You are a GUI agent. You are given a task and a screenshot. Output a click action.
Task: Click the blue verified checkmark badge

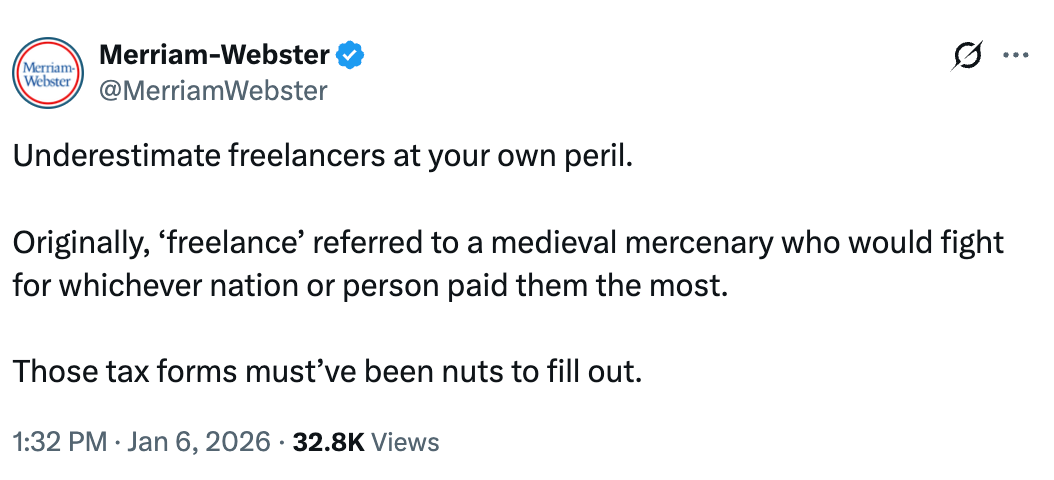(x=349, y=56)
